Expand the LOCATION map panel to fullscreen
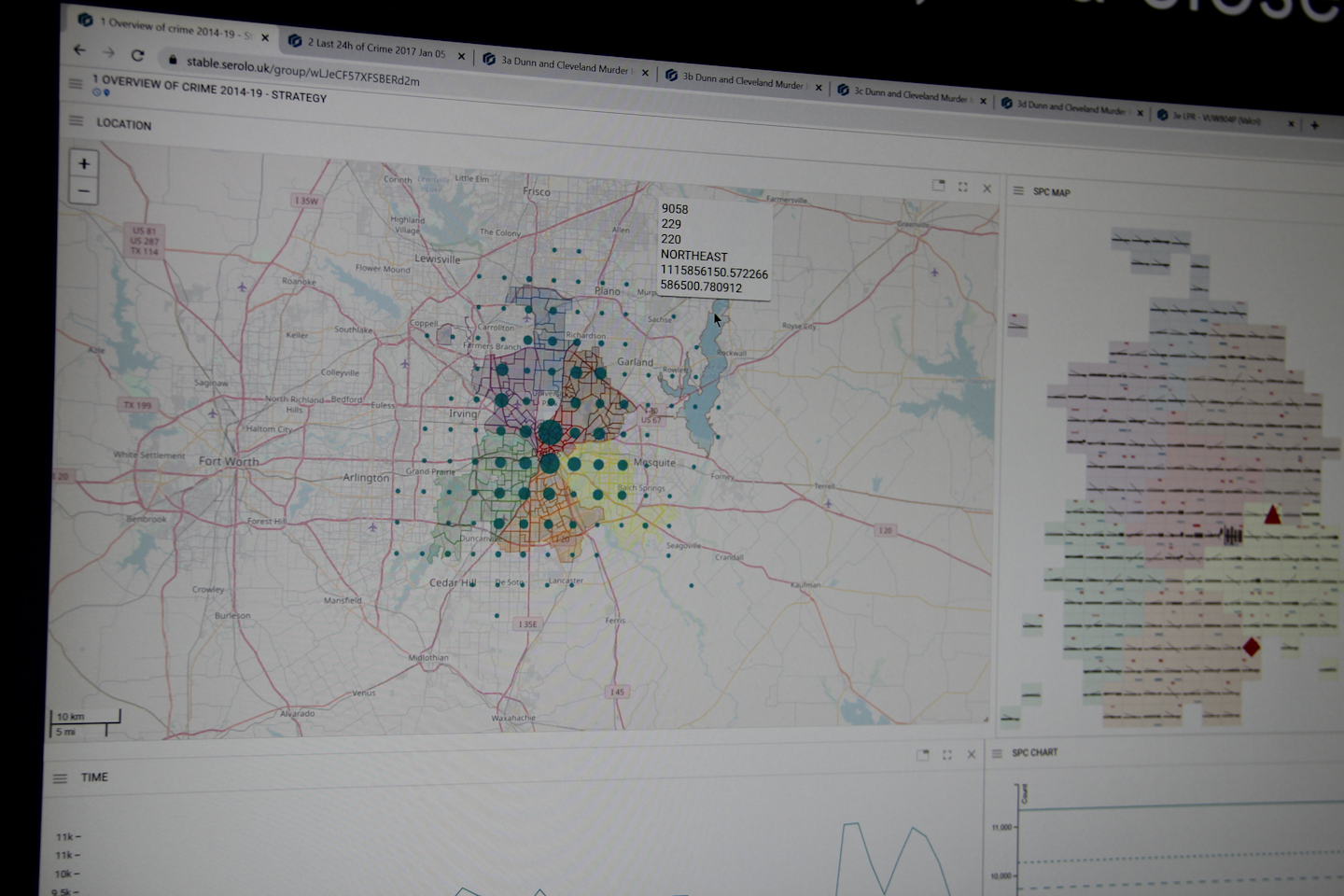The height and width of the screenshot is (896, 1344). (963, 187)
